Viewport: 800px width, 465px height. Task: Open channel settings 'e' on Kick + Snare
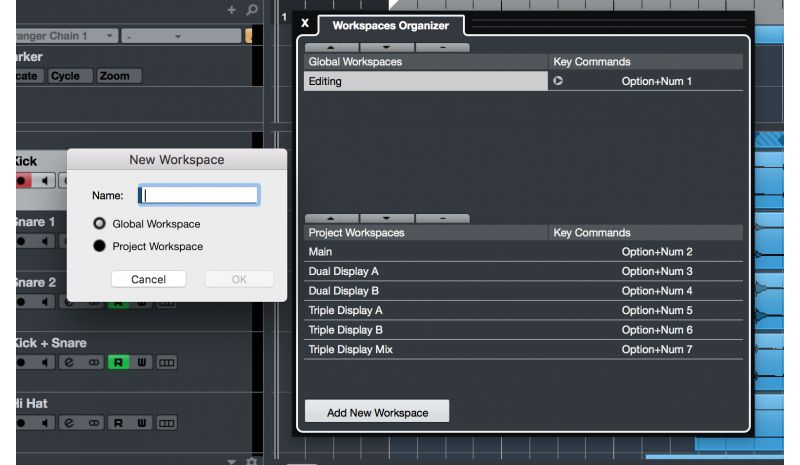point(69,362)
